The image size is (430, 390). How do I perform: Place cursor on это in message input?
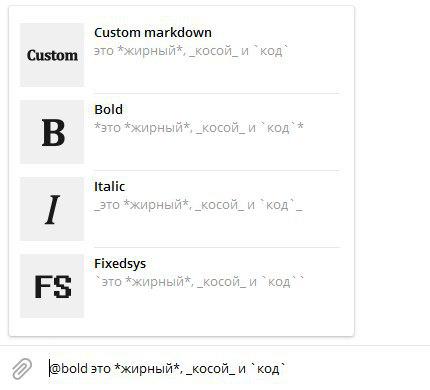pos(101,369)
